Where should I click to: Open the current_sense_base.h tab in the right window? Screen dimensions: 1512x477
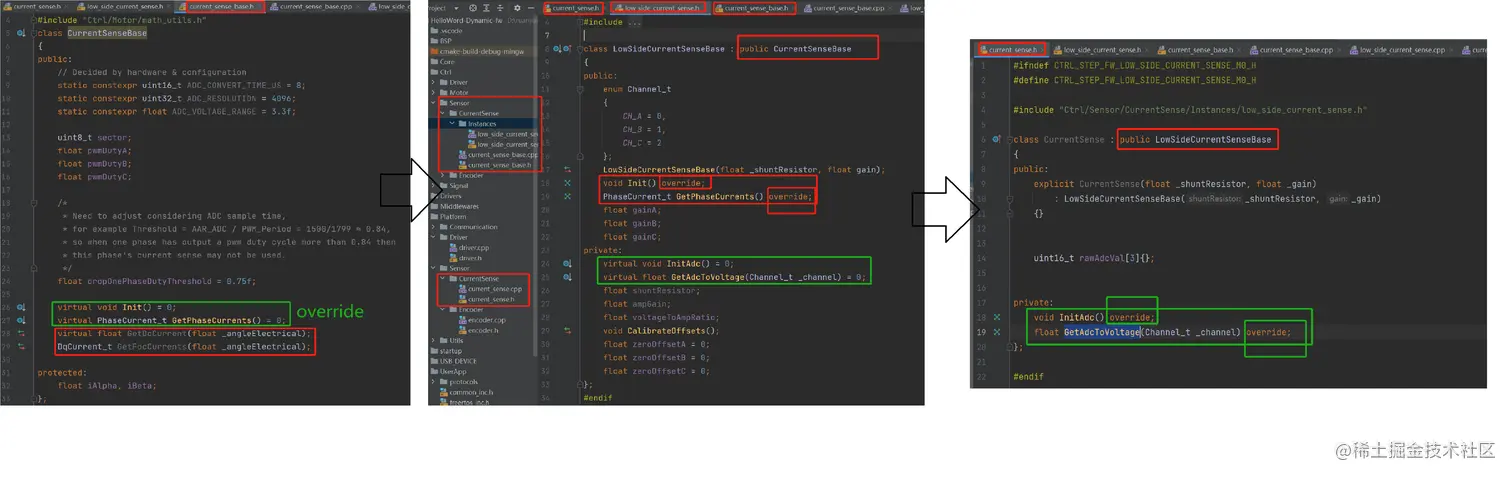[1198, 49]
